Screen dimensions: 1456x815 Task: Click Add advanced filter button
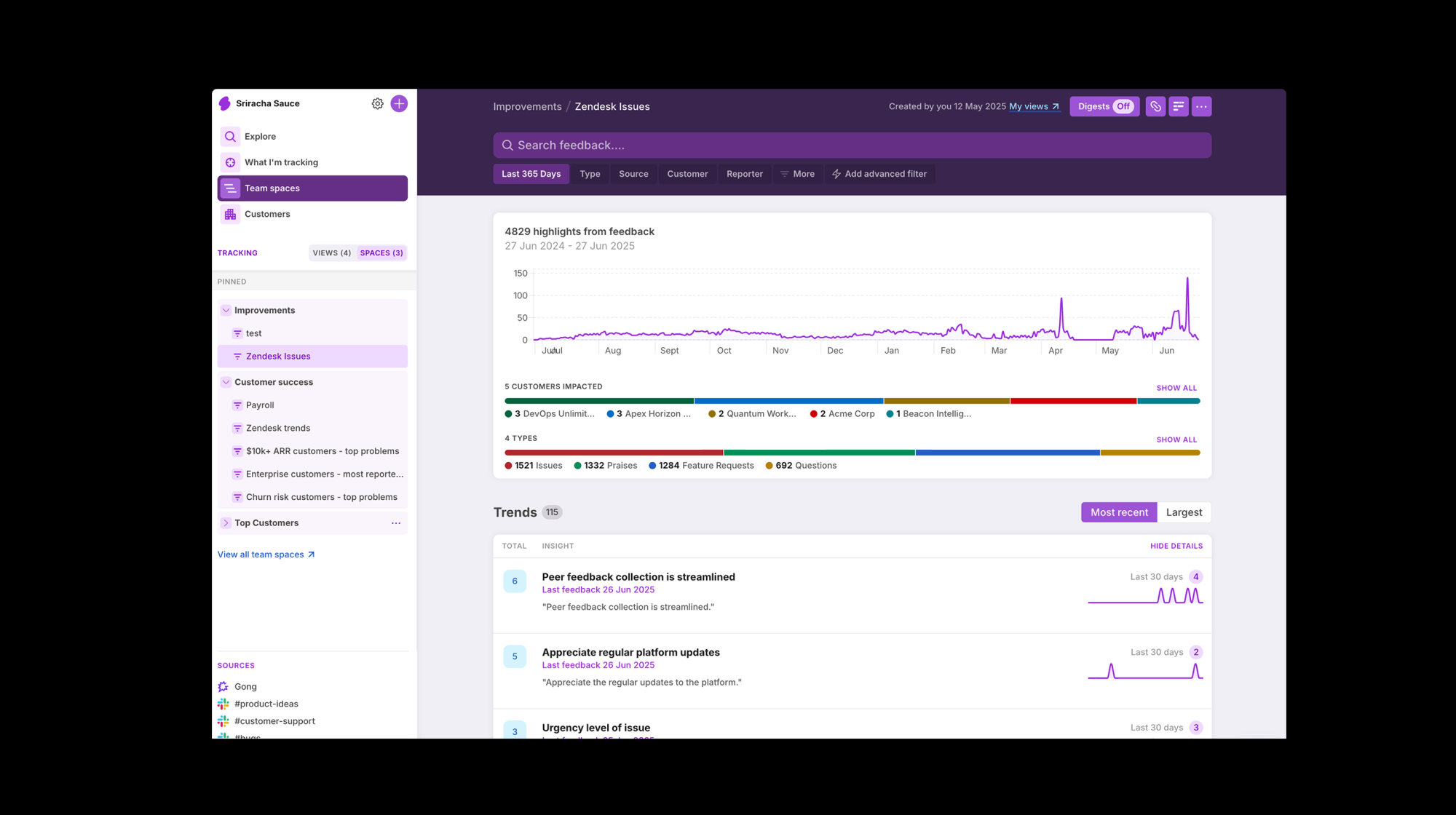coord(879,174)
